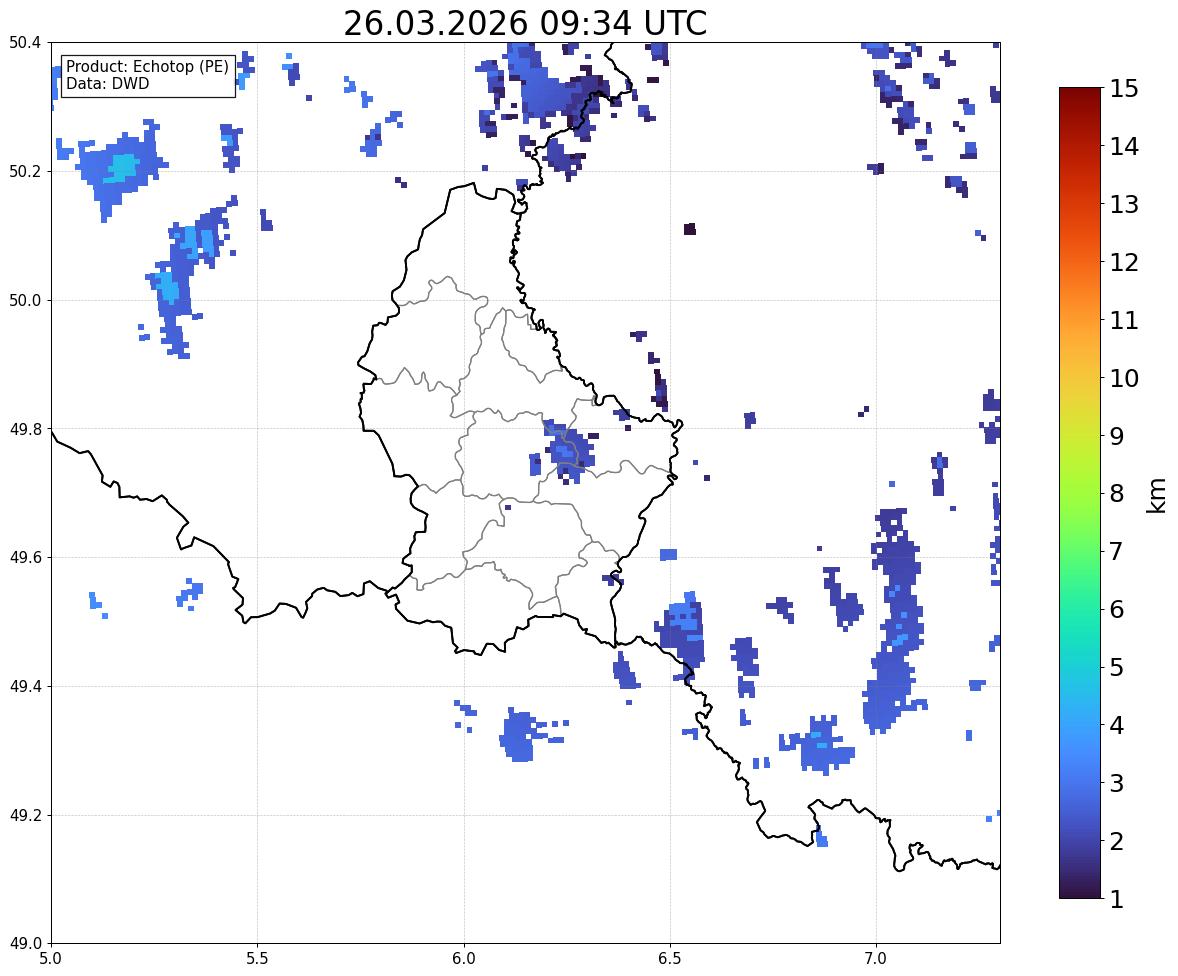Click latitude axis label 49.6

tap(24, 557)
